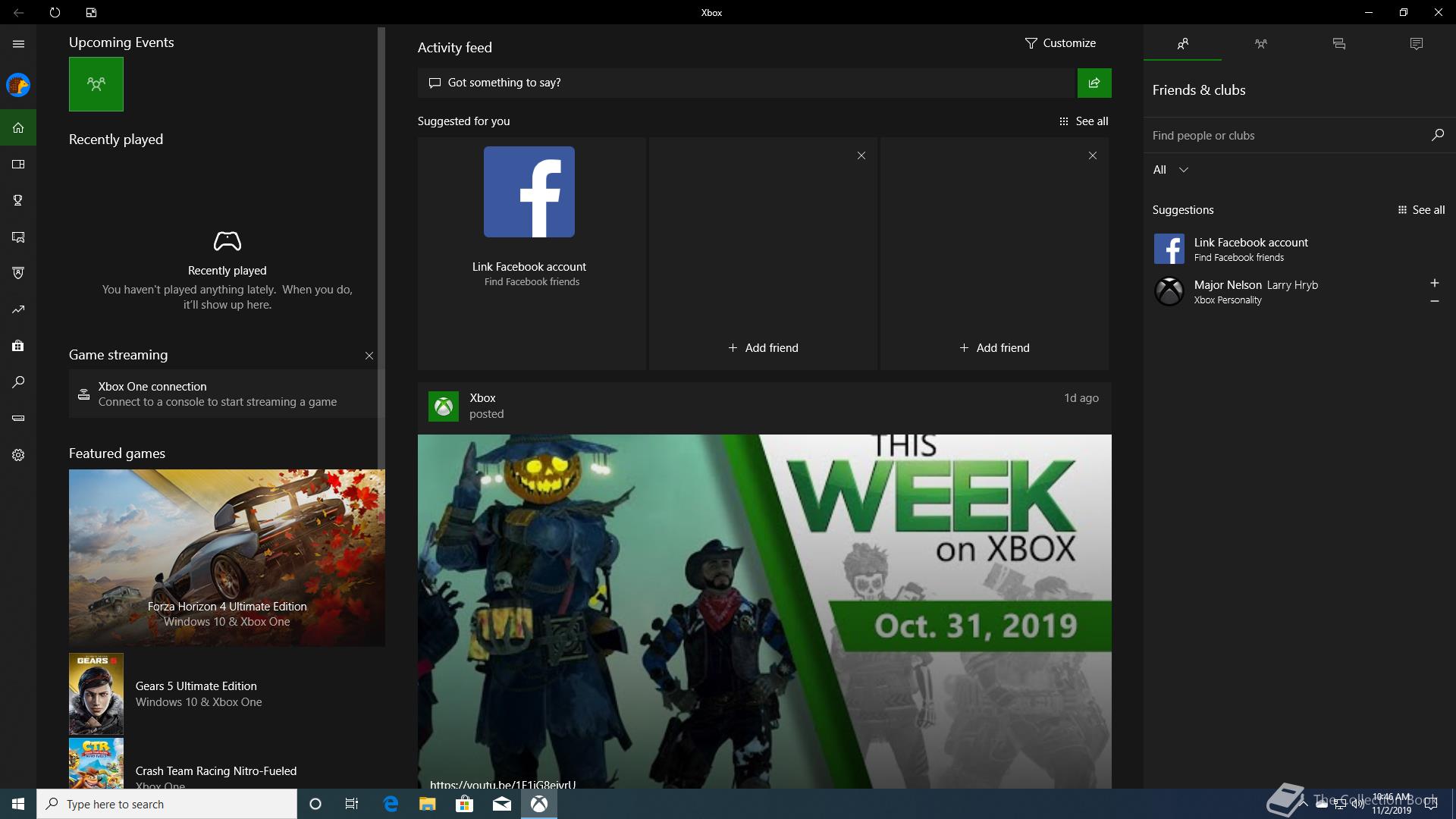Dismiss the rightmost suggested friend card

[x=1093, y=155]
